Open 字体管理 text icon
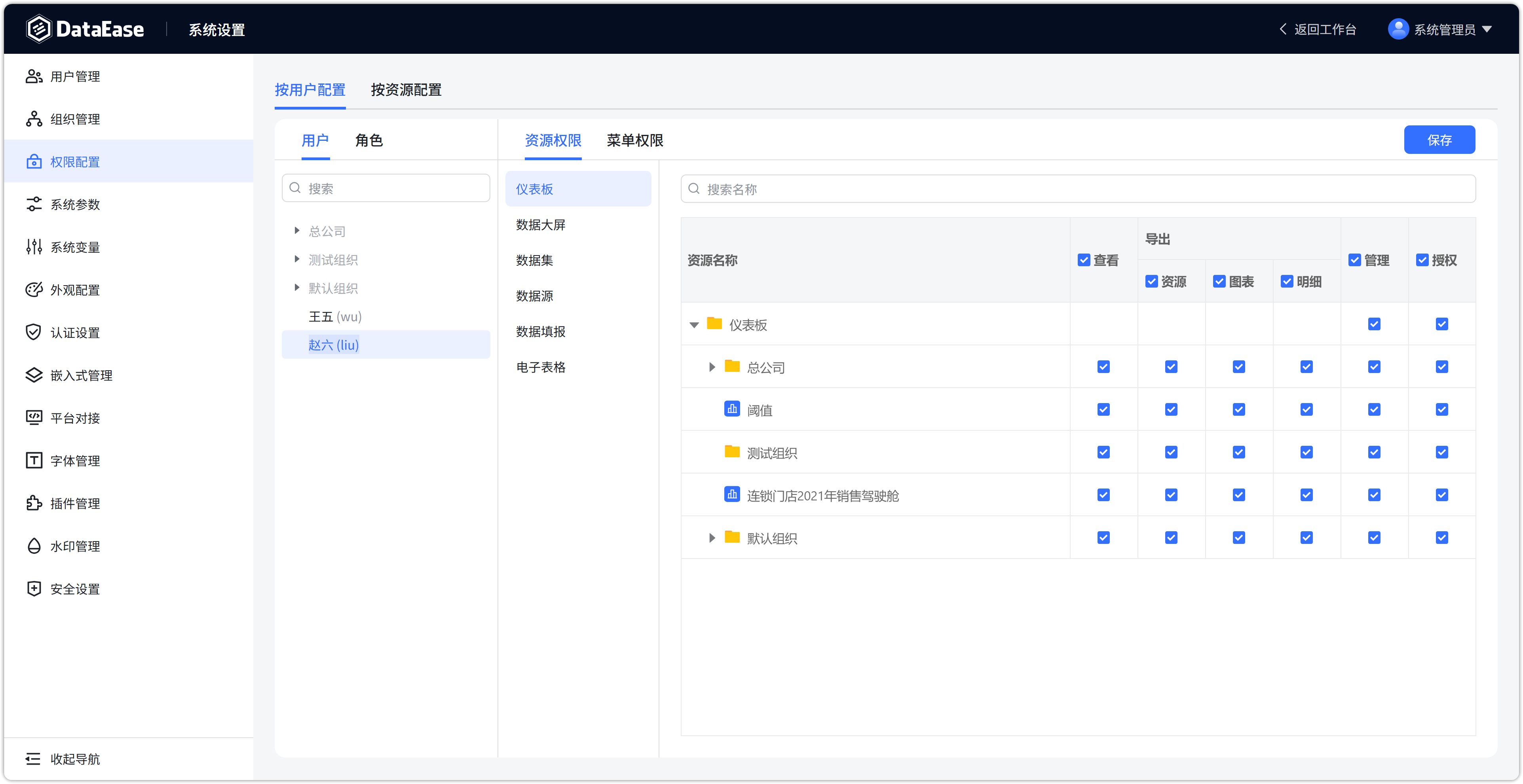The width and height of the screenshot is (1523, 784). (34, 460)
